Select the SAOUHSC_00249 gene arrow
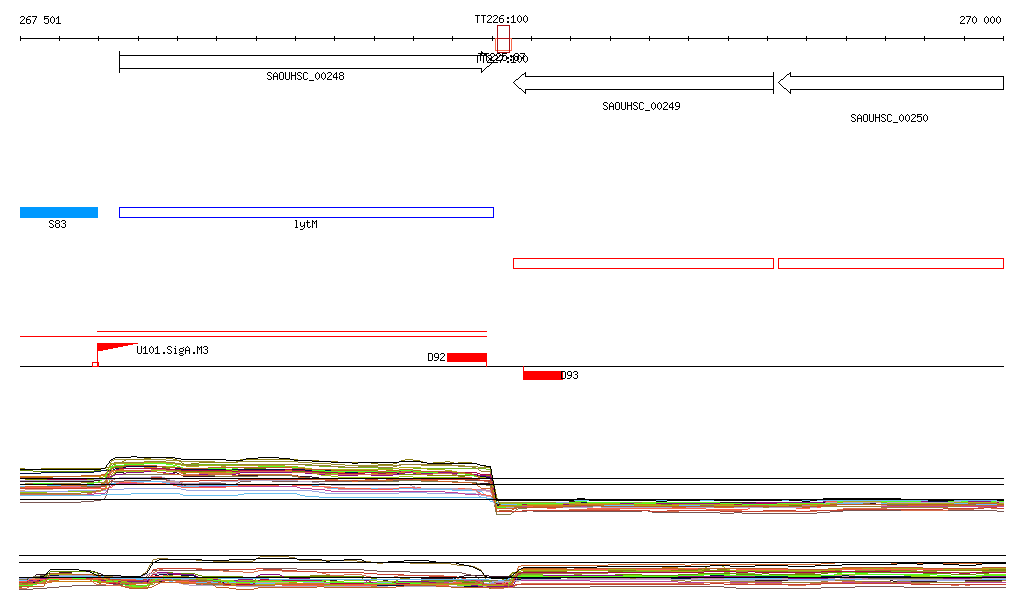 click(643, 83)
